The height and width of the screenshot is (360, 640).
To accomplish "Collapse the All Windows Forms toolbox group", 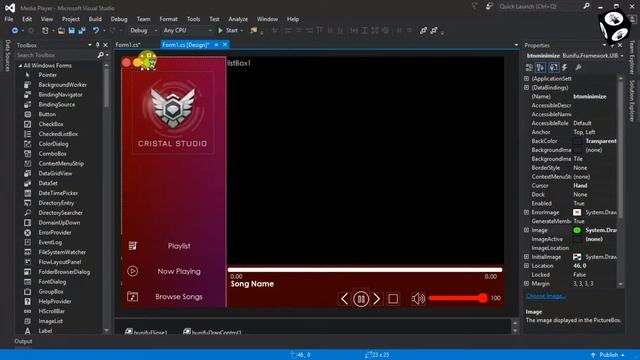I will click(20, 66).
